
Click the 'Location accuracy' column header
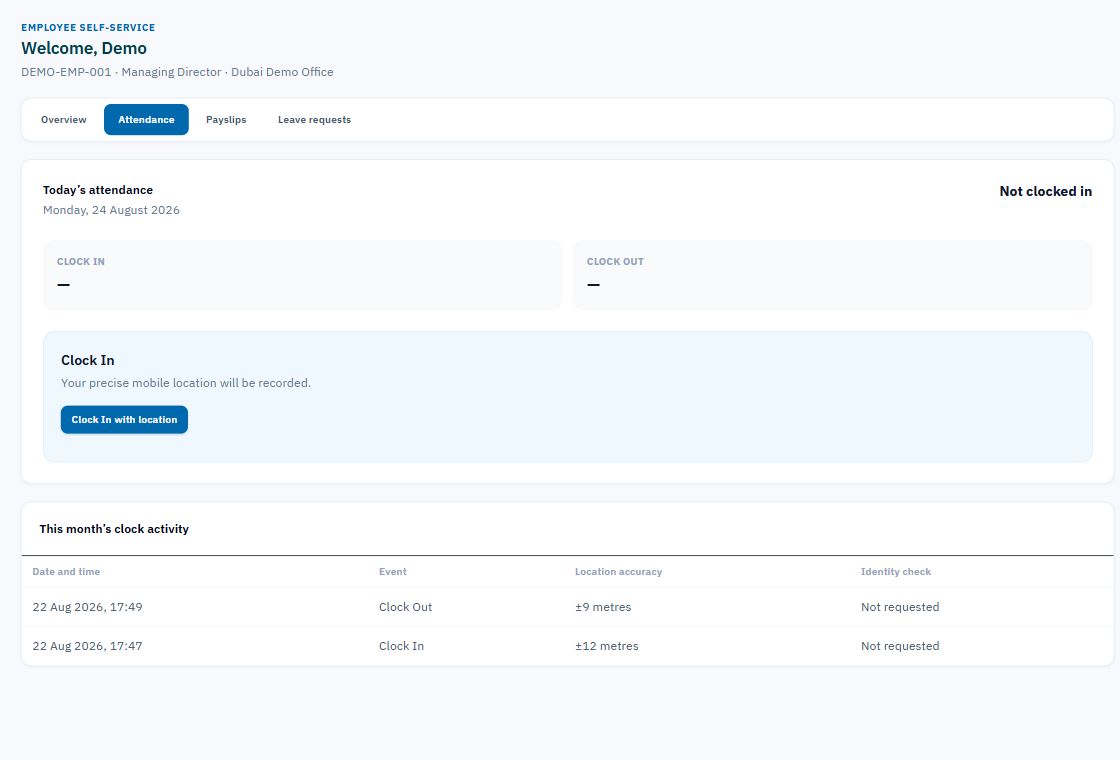619,571
